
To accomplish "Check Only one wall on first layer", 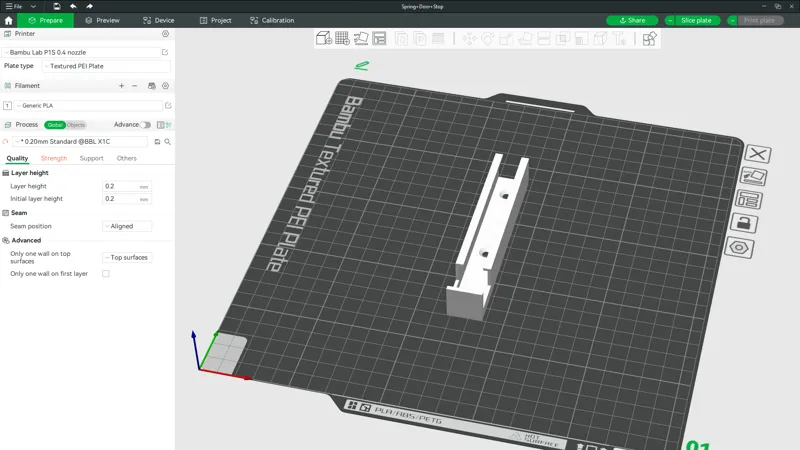I will click(106, 274).
